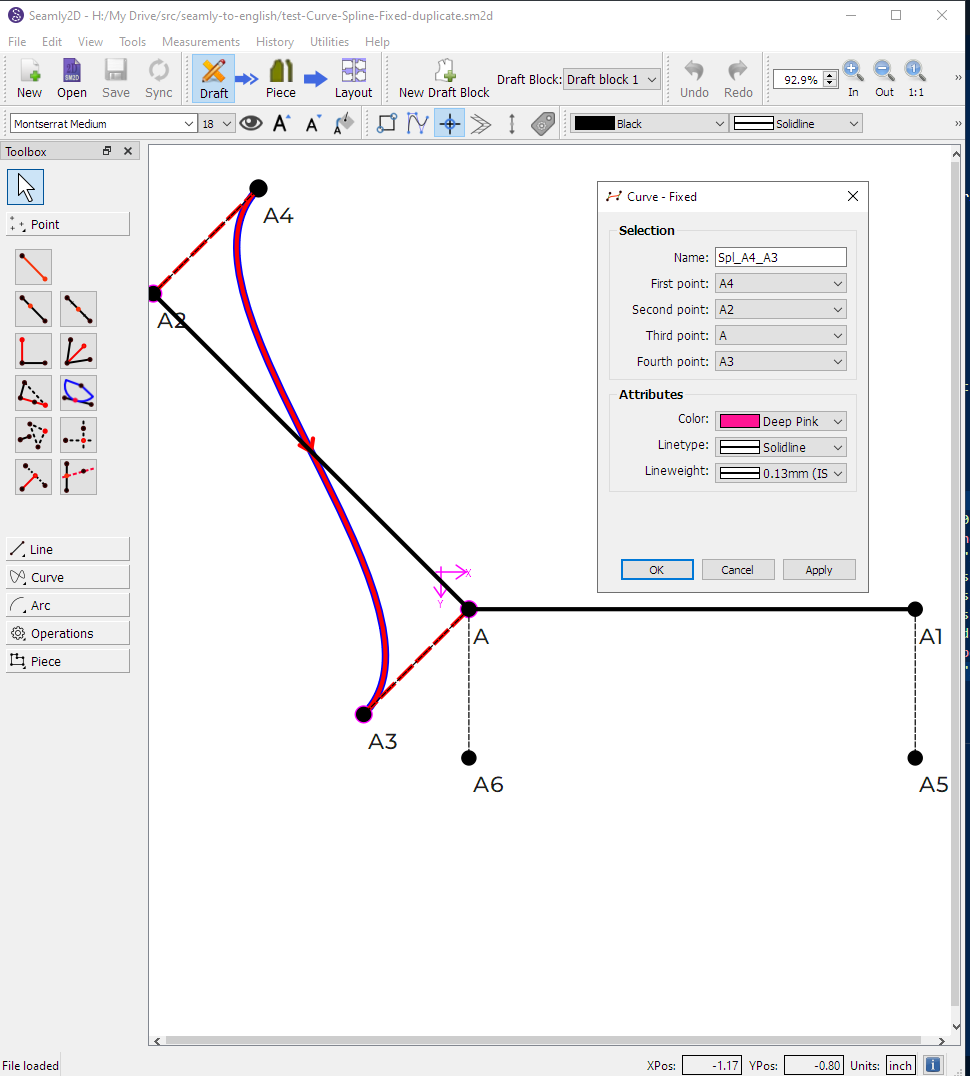
Task: Click the Zoom Out magnifier icon
Action: tap(884, 71)
